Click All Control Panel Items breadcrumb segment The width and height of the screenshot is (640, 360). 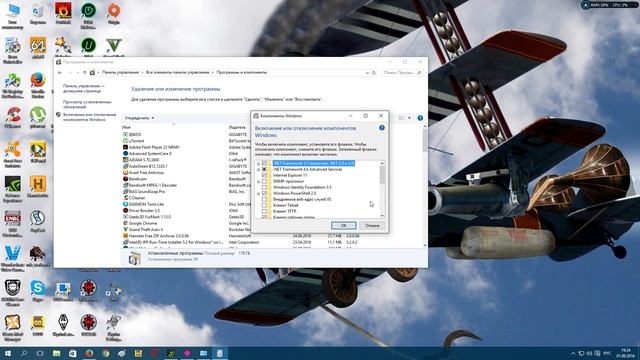coord(178,72)
